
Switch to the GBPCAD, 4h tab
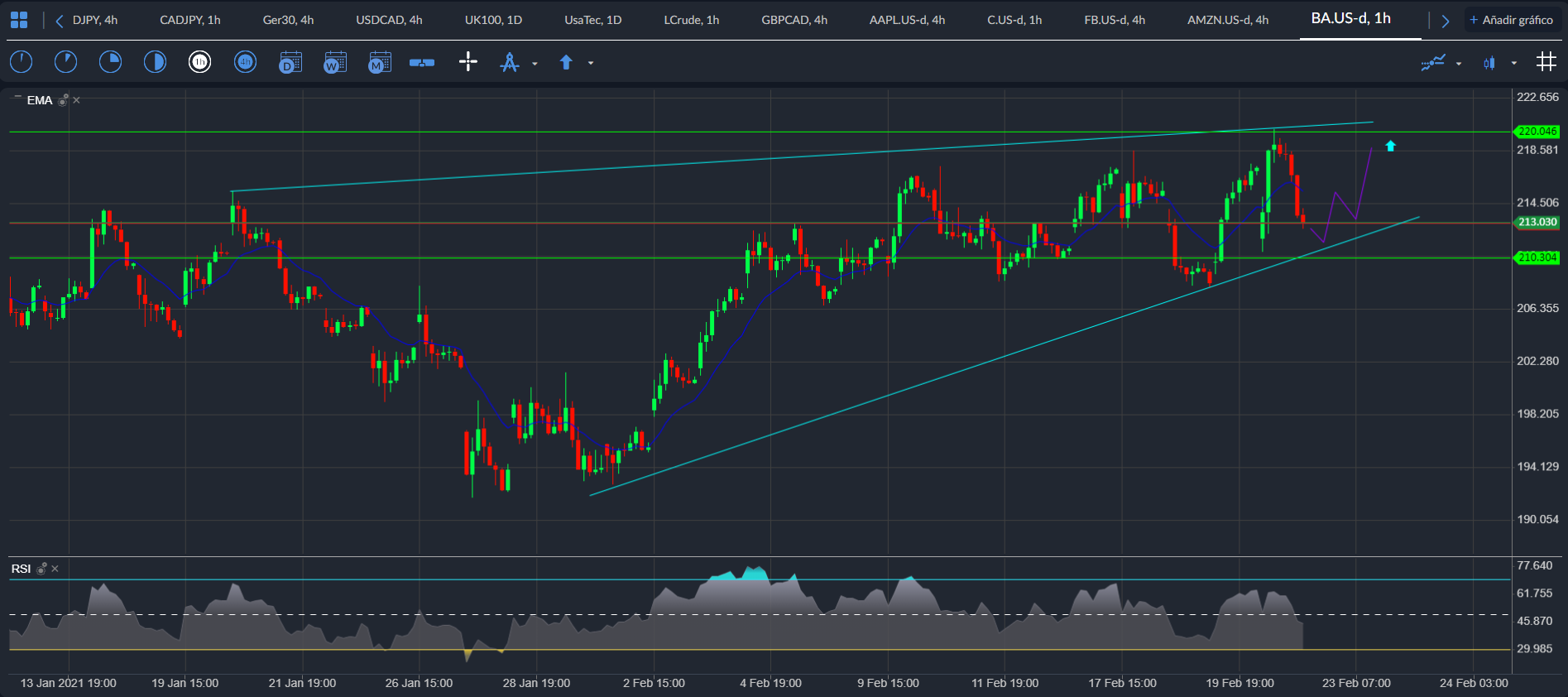pos(794,20)
